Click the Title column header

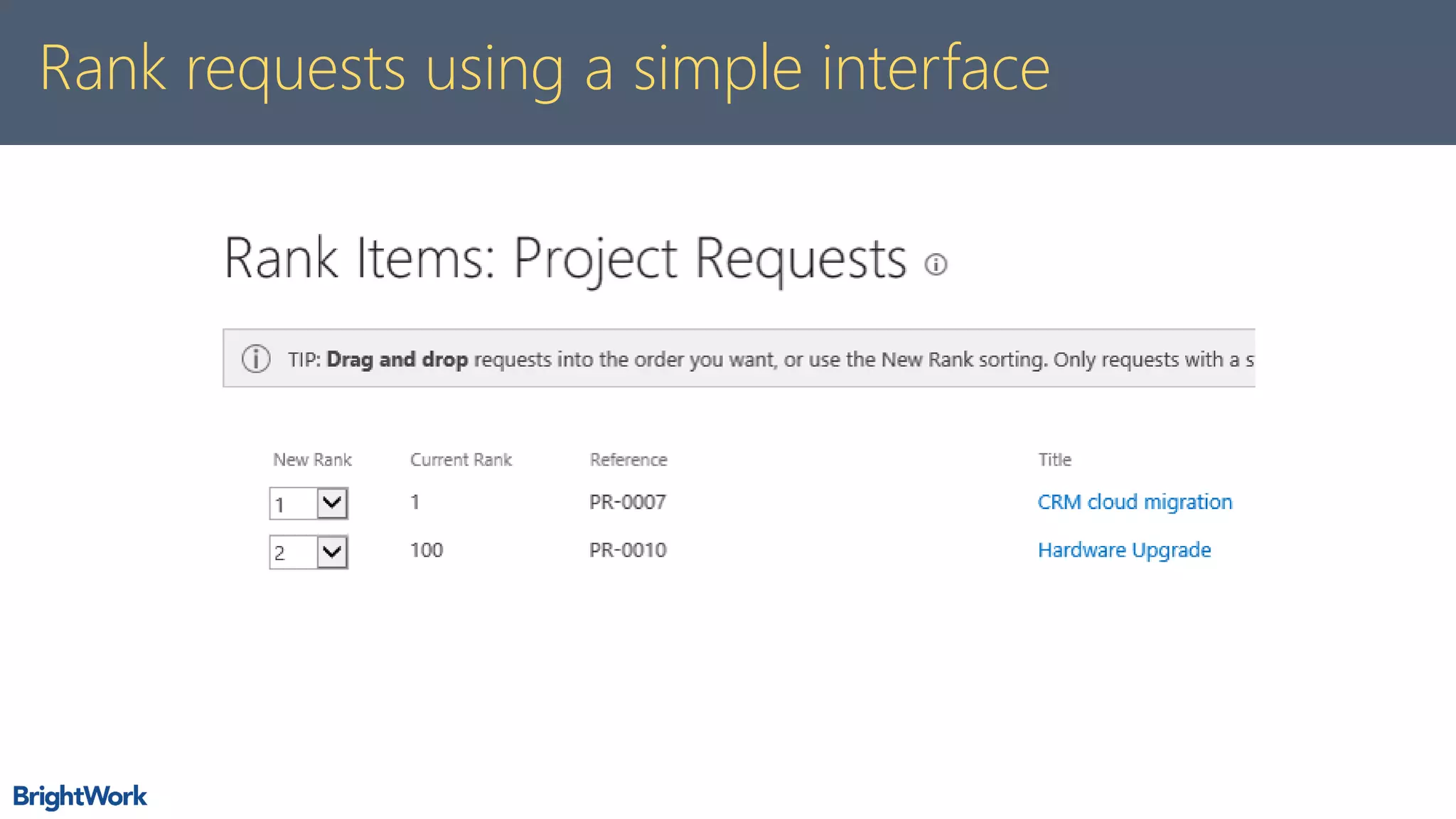click(x=1054, y=460)
